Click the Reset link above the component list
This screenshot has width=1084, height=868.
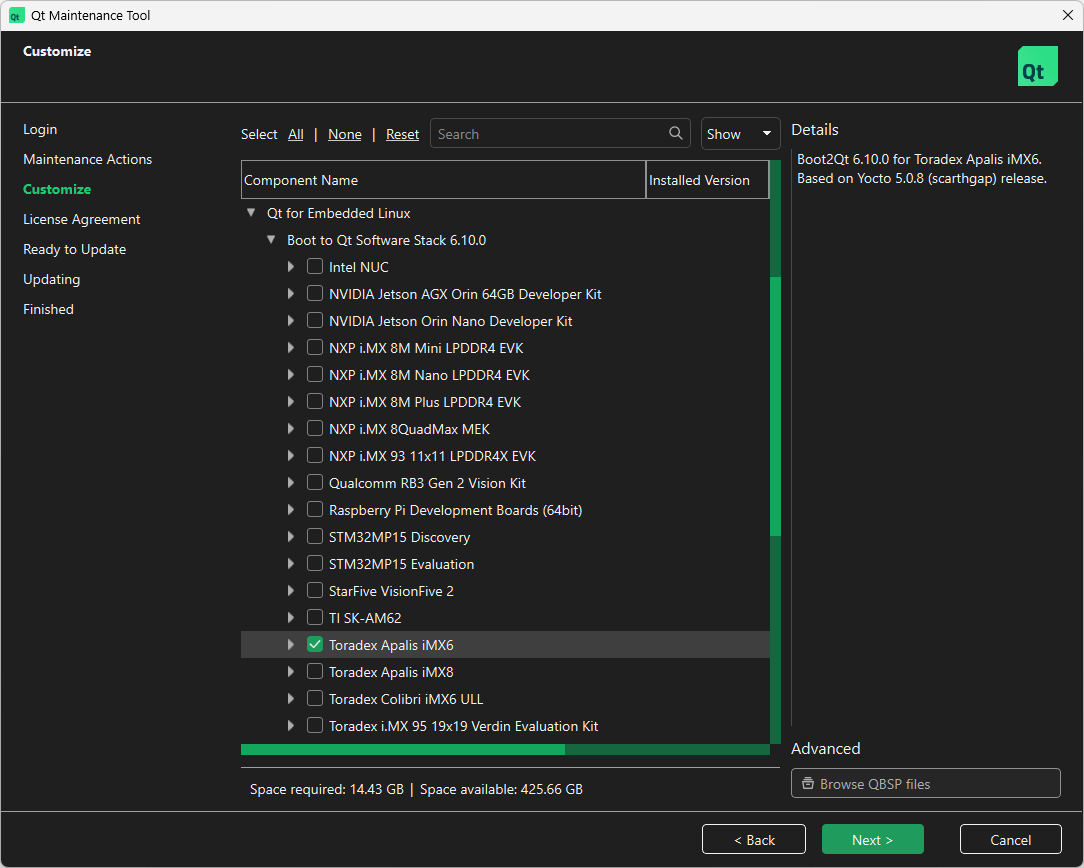pyautogui.click(x=402, y=133)
